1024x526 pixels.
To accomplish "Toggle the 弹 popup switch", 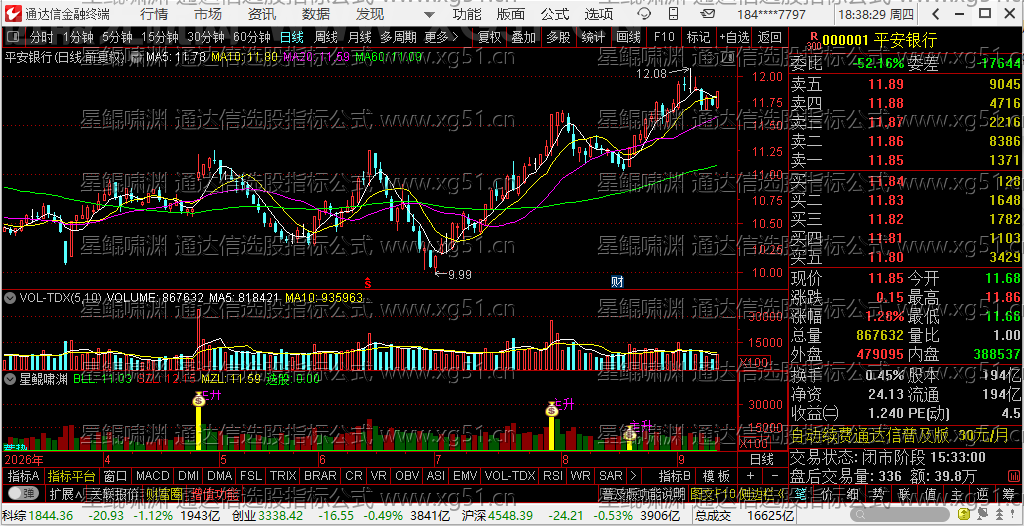I will coord(24,493).
